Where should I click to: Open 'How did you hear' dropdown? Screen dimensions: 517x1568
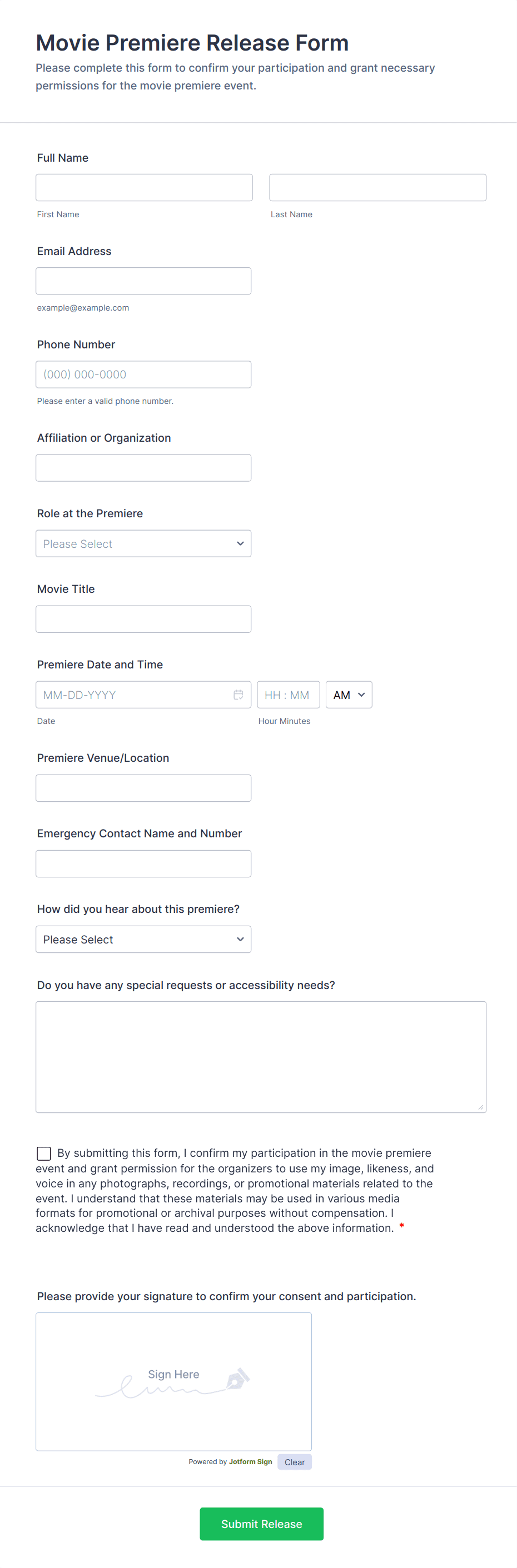pyautogui.click(x=143, y=939)
